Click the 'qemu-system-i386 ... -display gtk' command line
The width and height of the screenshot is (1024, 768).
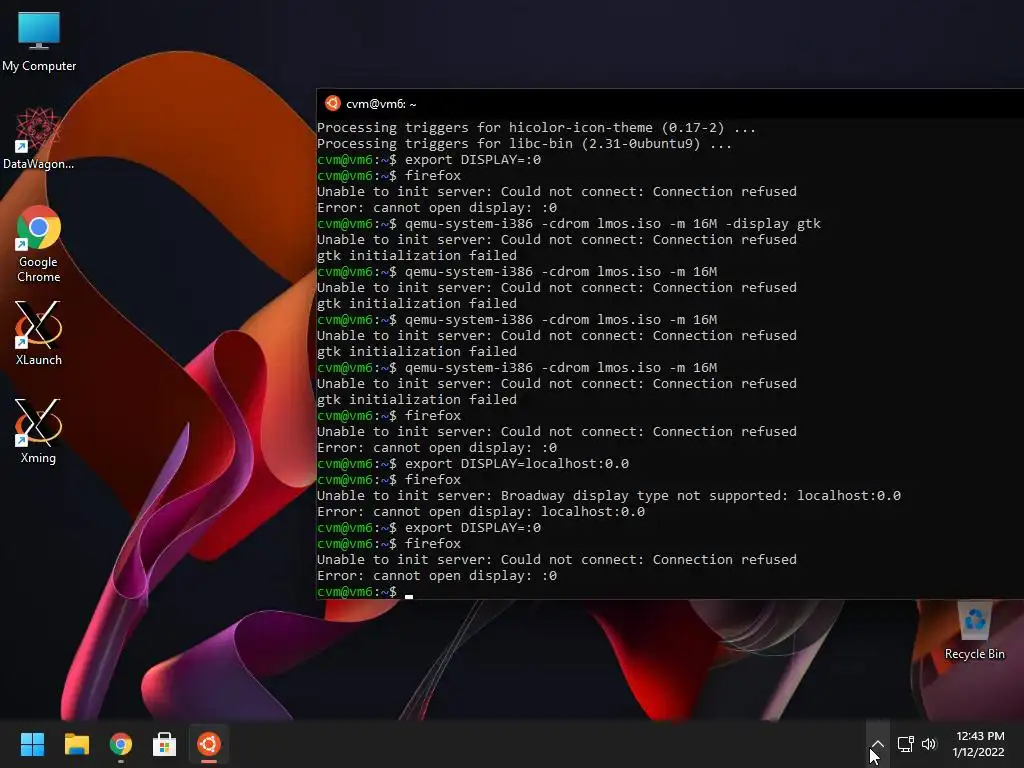(569, 223)
